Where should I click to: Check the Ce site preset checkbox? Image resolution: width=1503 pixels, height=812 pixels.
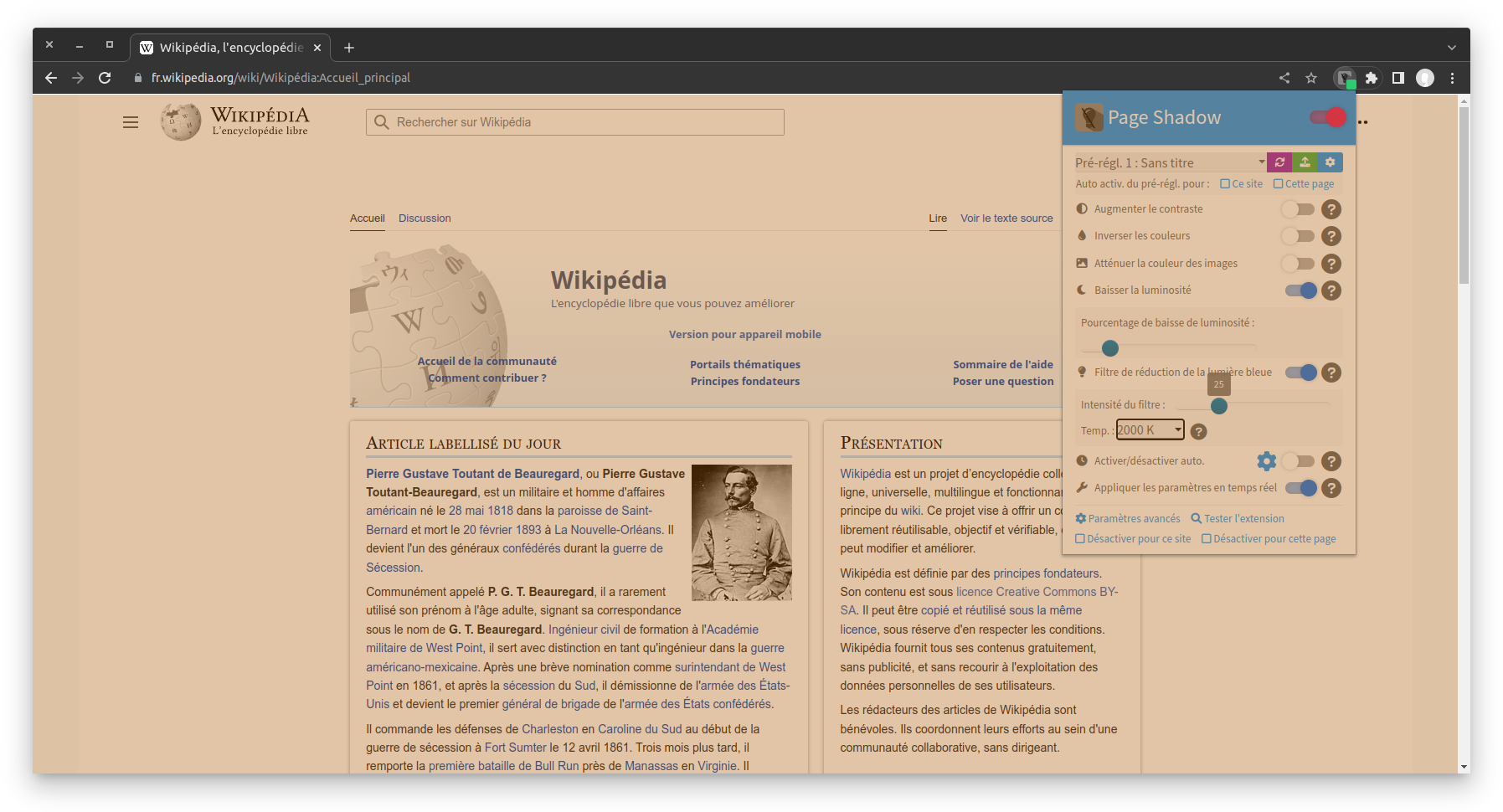[1225, 184]
